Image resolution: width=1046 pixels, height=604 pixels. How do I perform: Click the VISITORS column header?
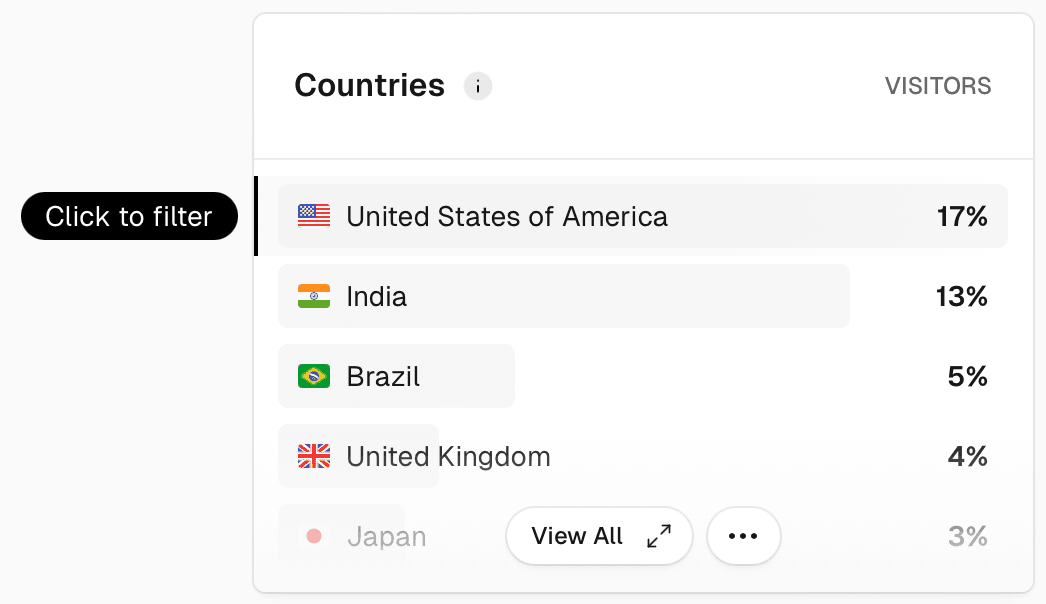click(938, 86)
